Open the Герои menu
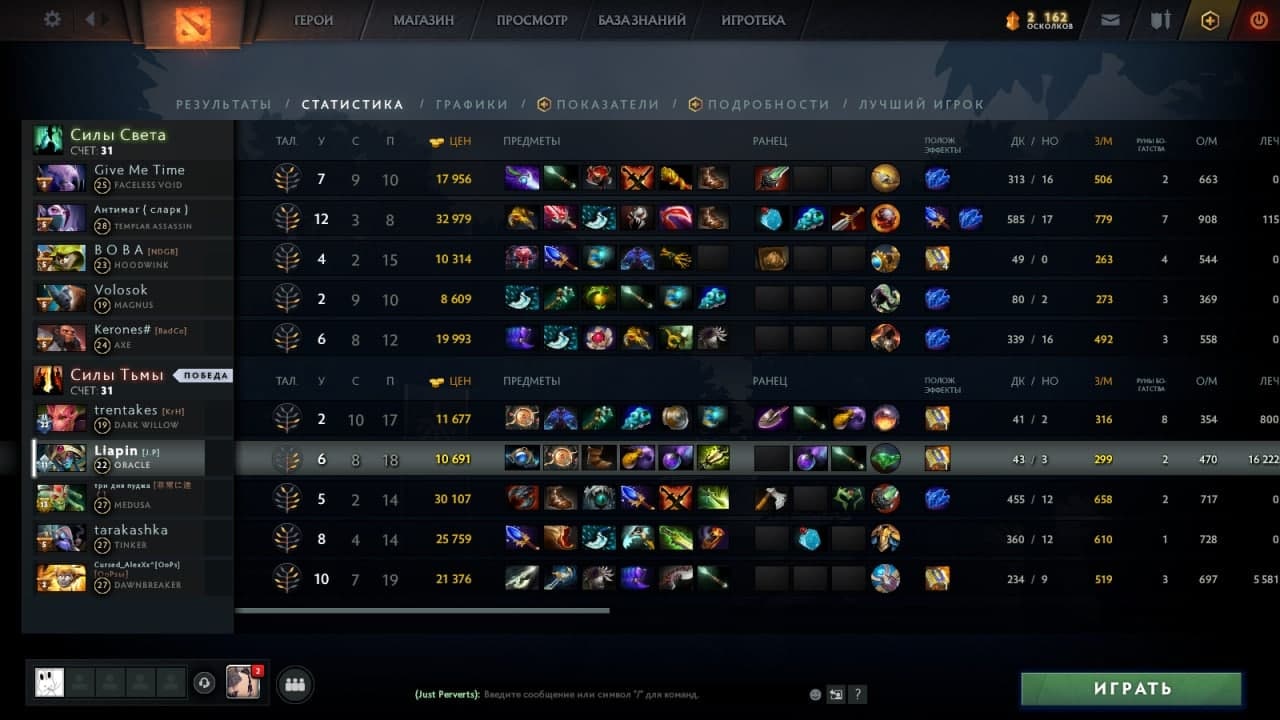This screenshot has width=1280, height=720. pos(314,20)
